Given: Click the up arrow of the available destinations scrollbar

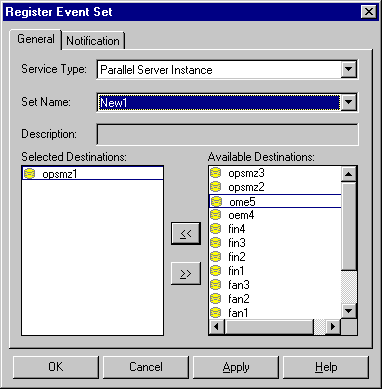Looking at the screenshot, I should (x=349, y=174).
